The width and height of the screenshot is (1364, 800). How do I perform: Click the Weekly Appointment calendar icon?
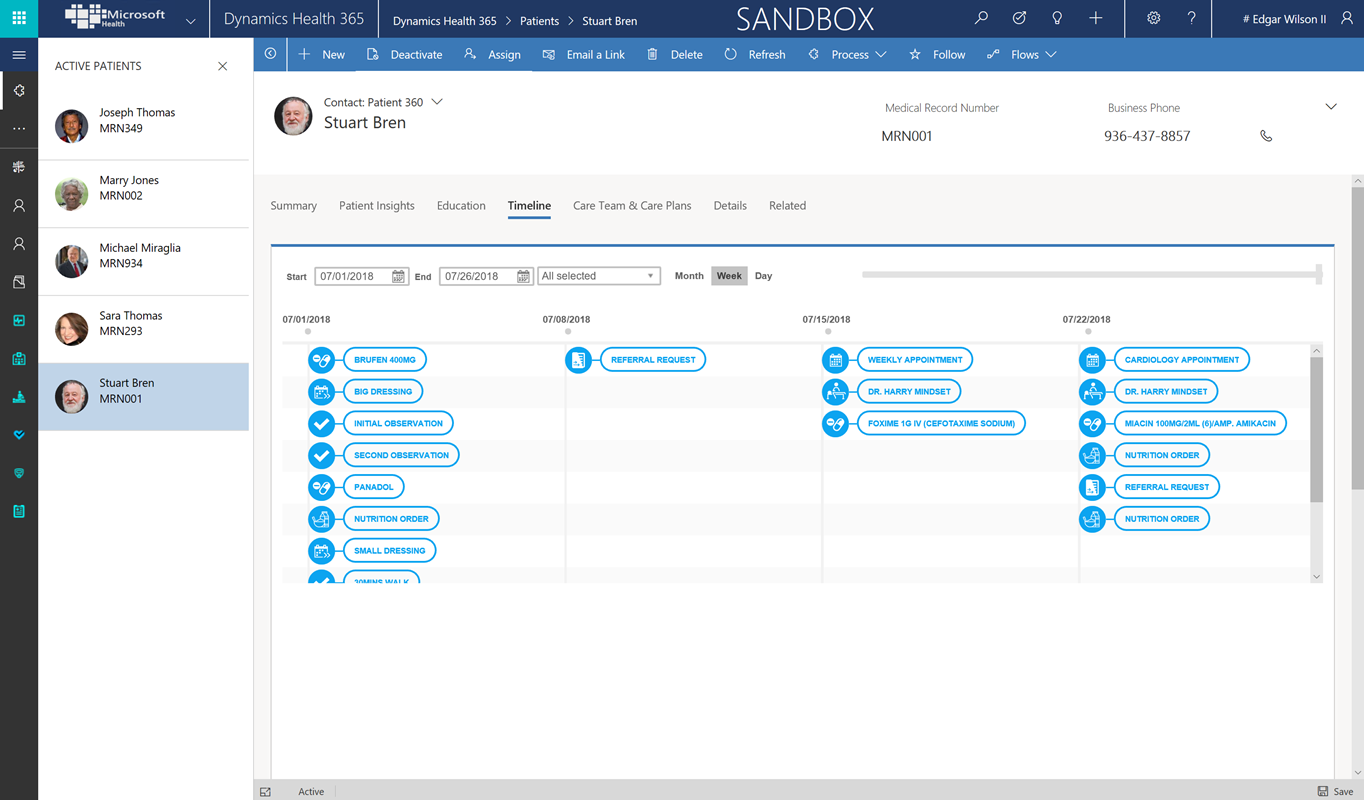click(x=835, y=360)
